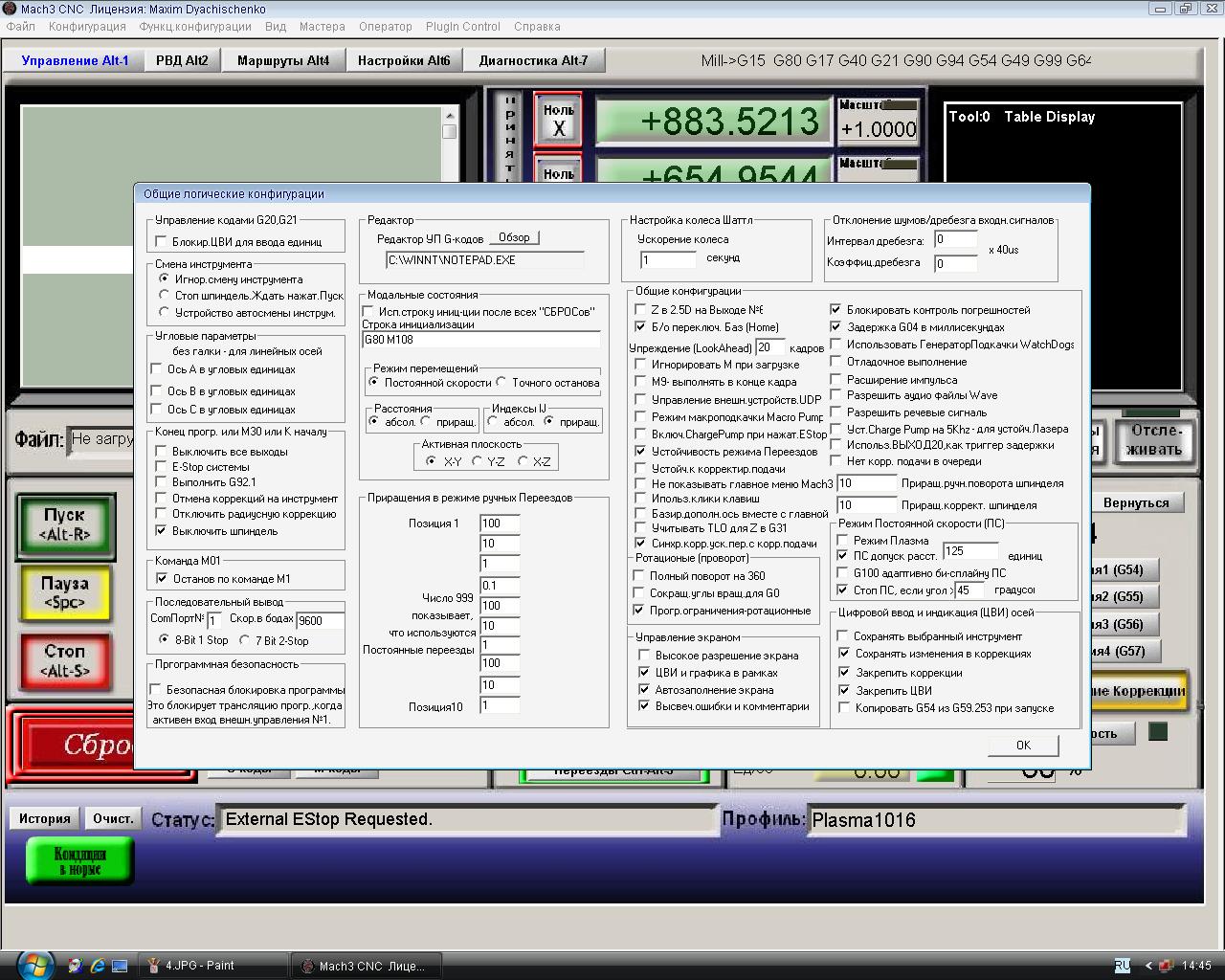
Task: Open the Диагностика Alt-7 tab
Action: pyautogui.click(x=534, y=60)
